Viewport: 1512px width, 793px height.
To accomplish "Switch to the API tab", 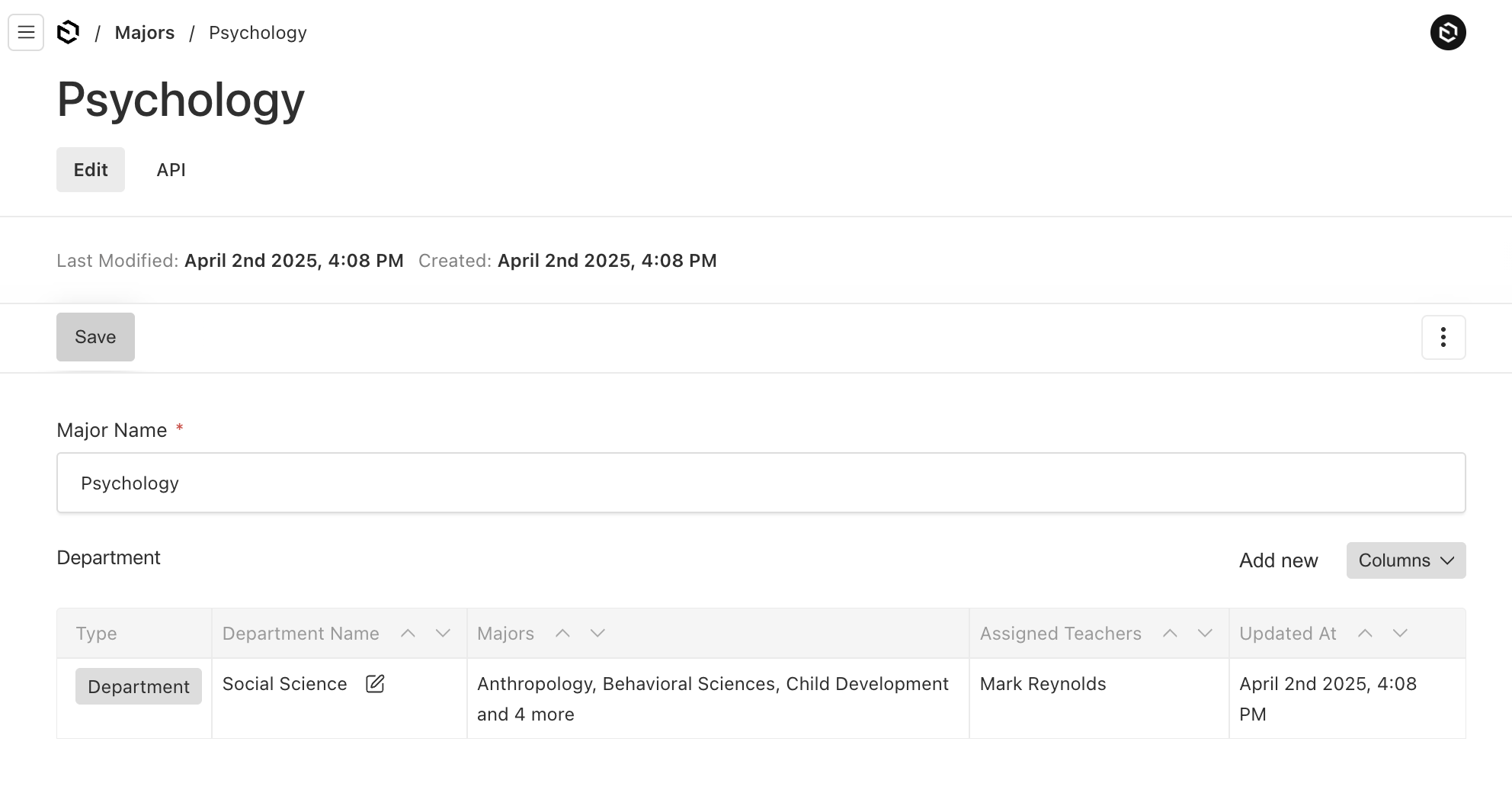I will [x=171, y=170].
